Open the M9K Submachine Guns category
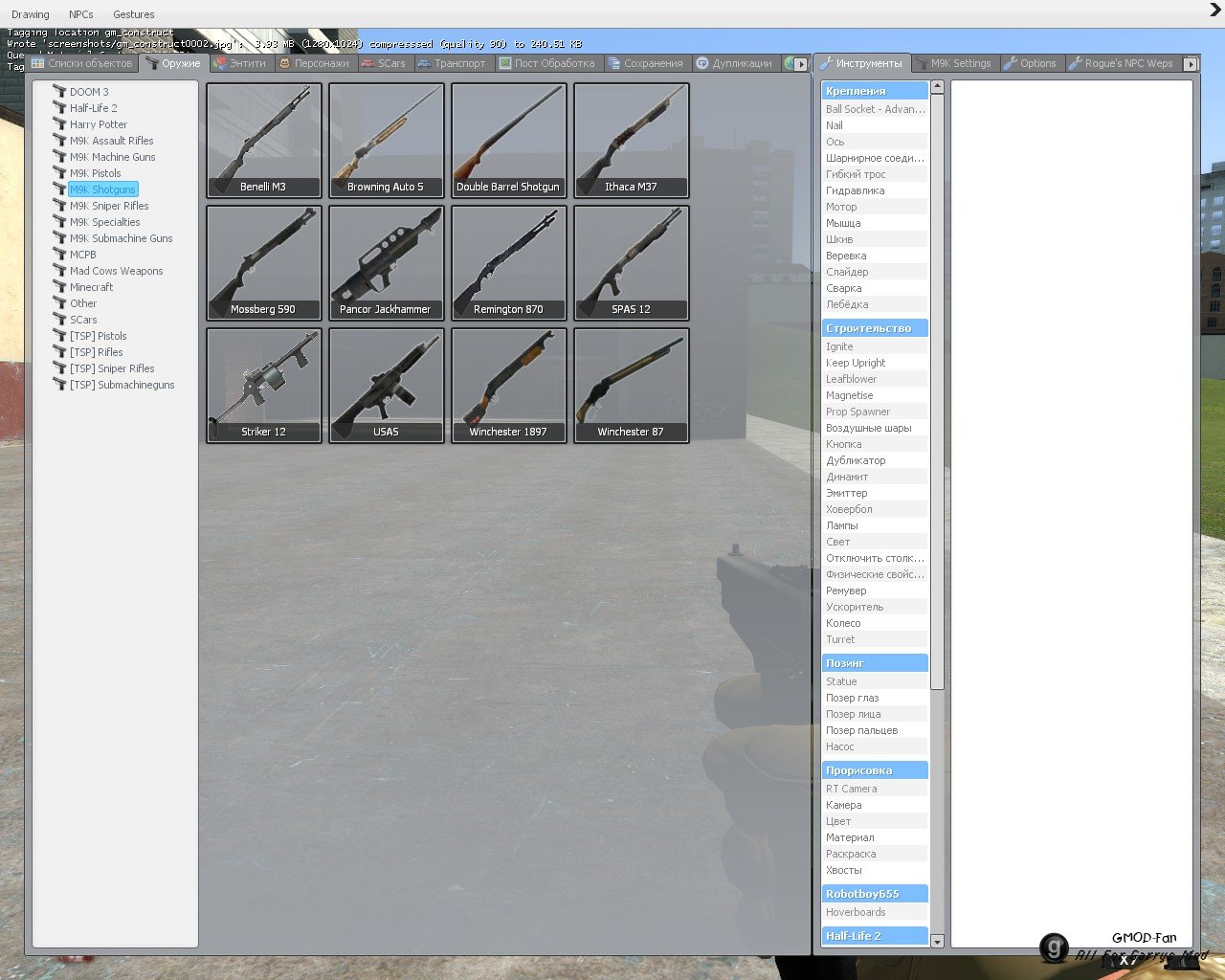Image resolution: width=1225 pixels, height=980 pixels. coord(121,238)
